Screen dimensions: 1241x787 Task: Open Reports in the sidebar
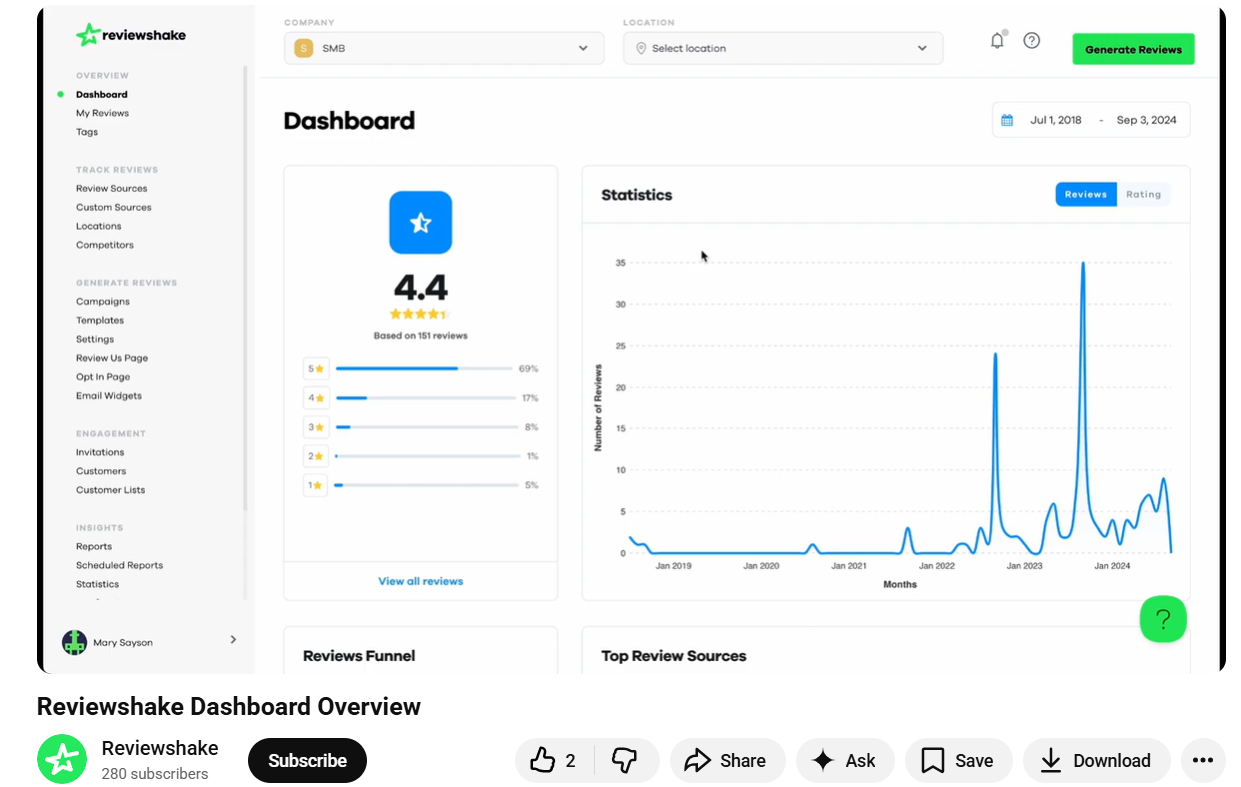[x=94, y=547]
